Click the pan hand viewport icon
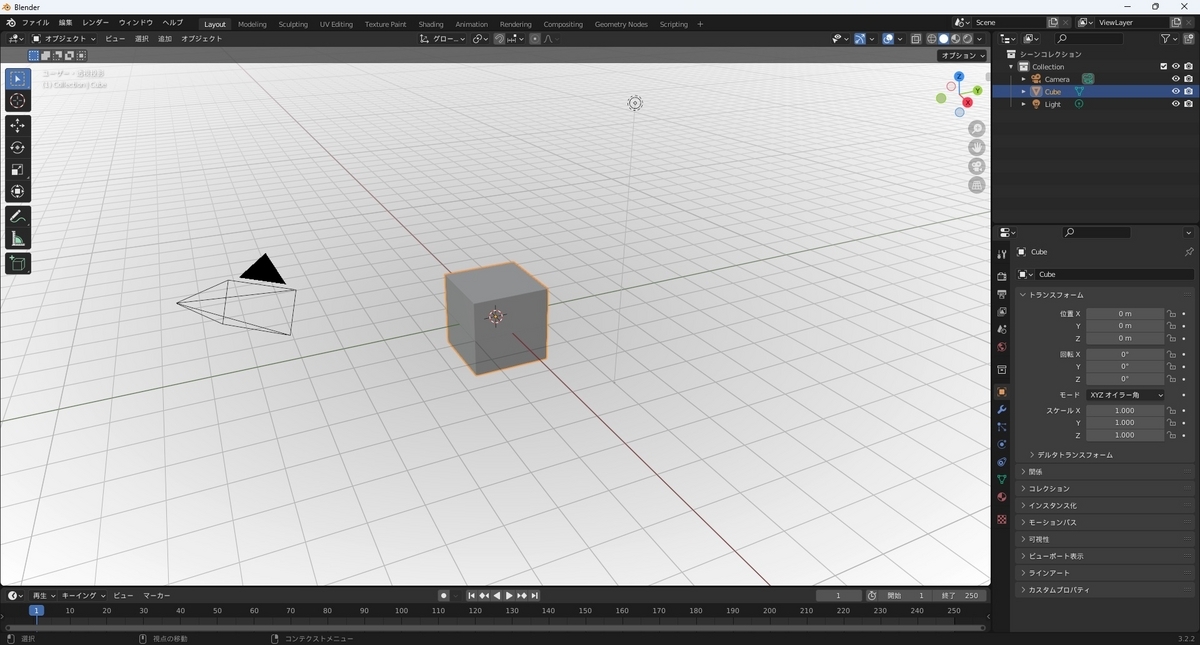The image size is (1200, 645). point(976,148)
